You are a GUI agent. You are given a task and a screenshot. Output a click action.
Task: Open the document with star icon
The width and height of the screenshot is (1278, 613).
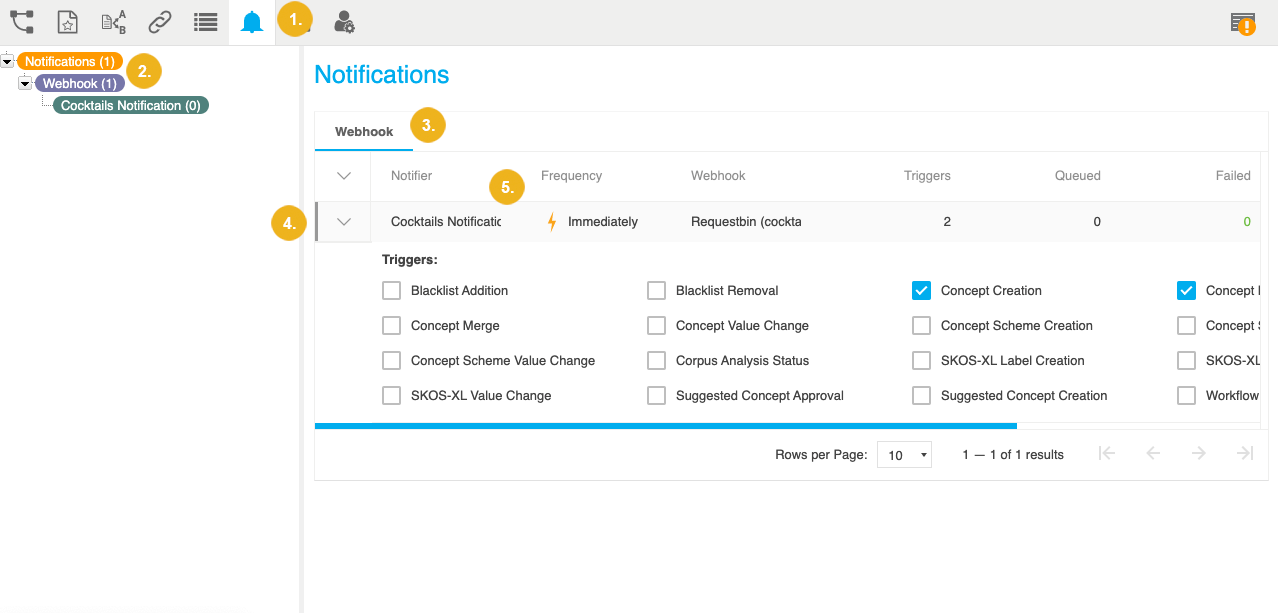(67, 21)
